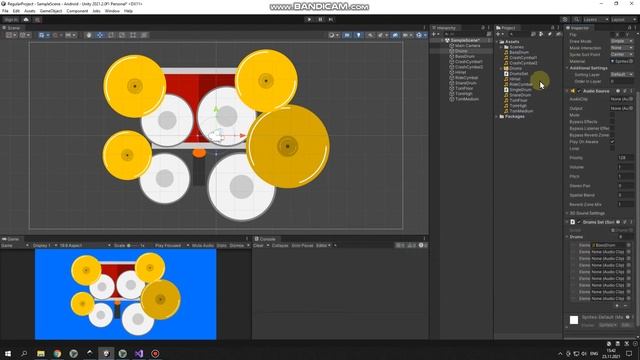Open the global search magnifier icon

(576, 20)
